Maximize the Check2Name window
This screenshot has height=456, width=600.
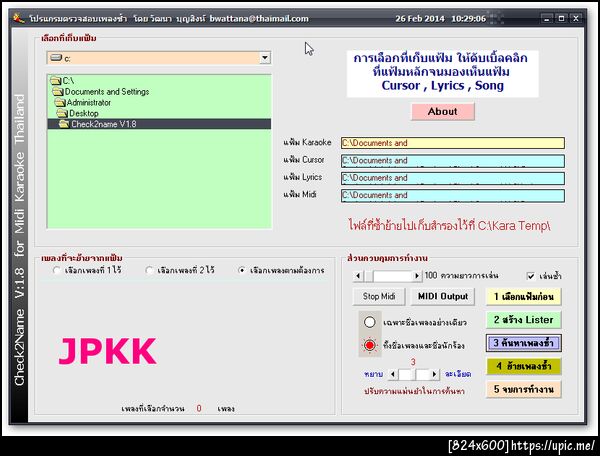(x=561, y=18)
